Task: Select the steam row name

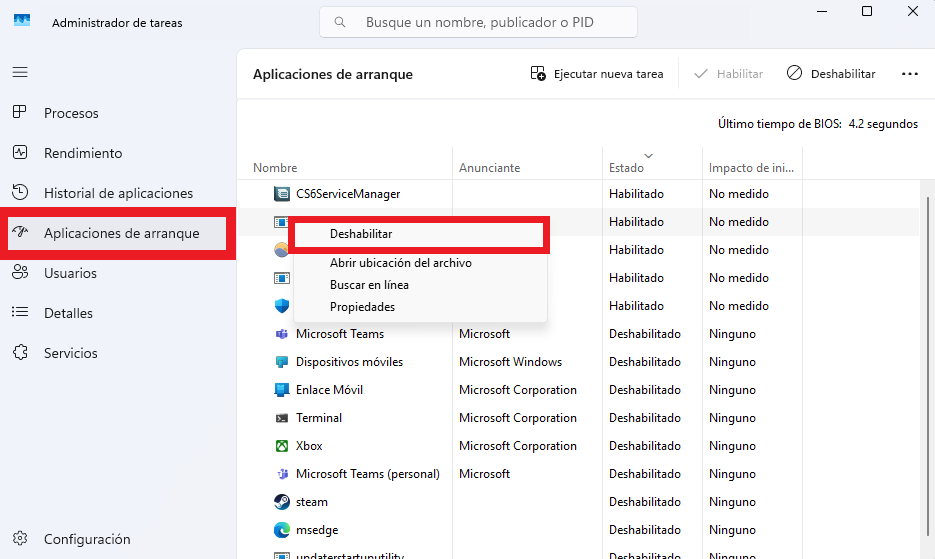Action: tap(311, 502)
